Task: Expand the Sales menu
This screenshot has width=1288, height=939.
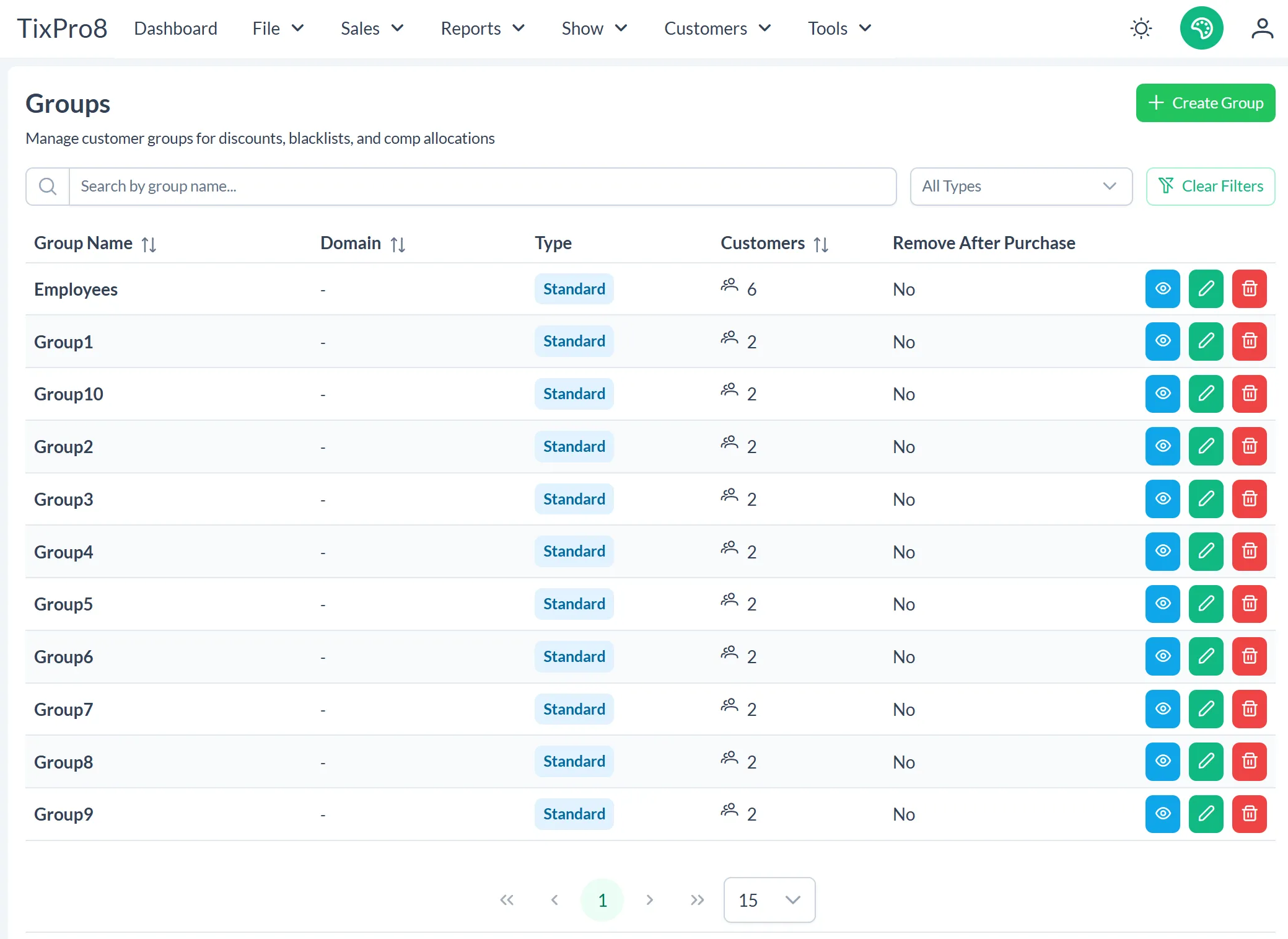Action: click(x=372, y=29)
